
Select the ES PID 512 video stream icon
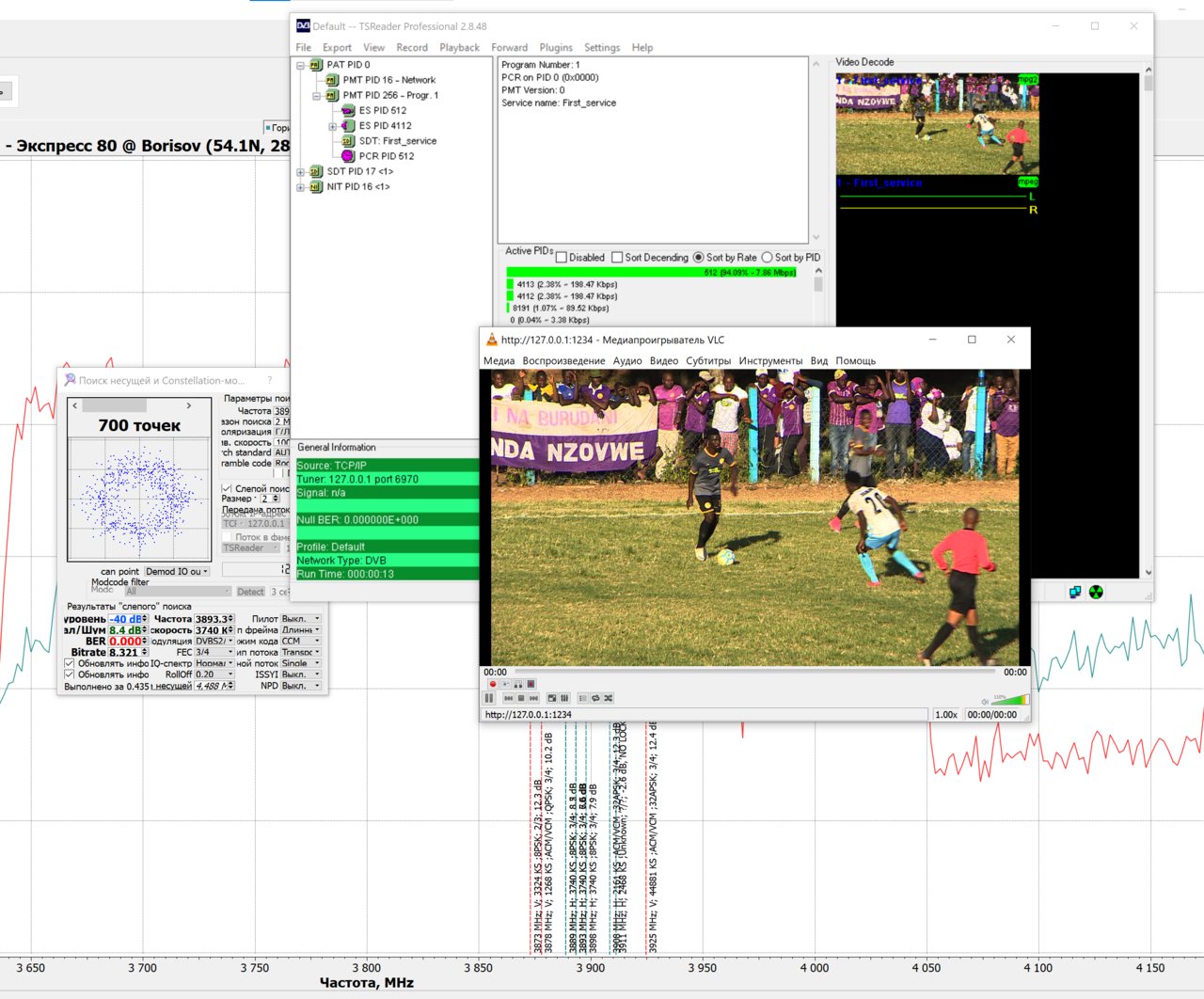[x=348, y=110]
